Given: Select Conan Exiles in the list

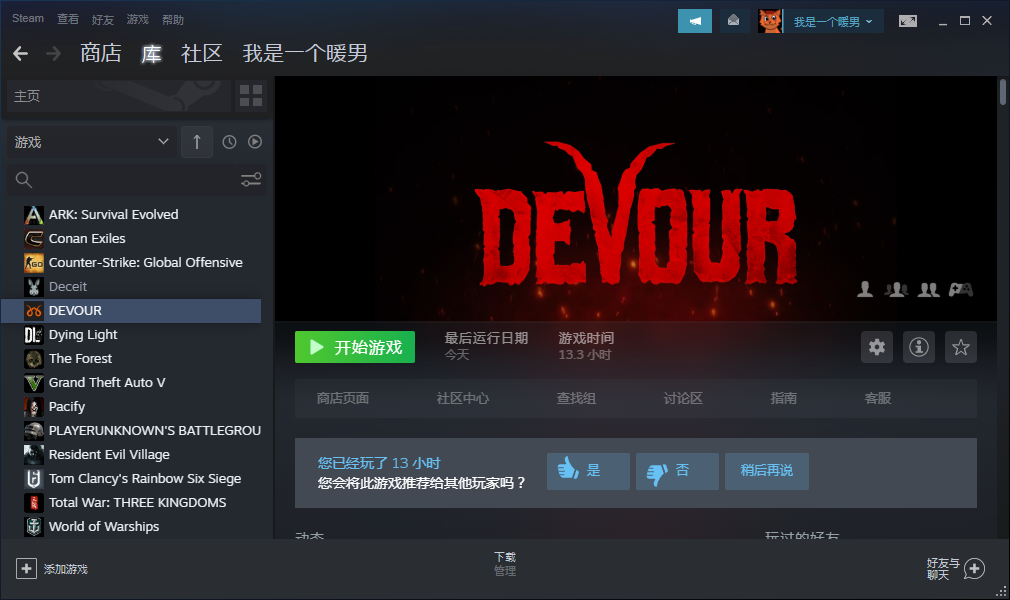Looking at the screenshot, I should click(x=131, y=238).
